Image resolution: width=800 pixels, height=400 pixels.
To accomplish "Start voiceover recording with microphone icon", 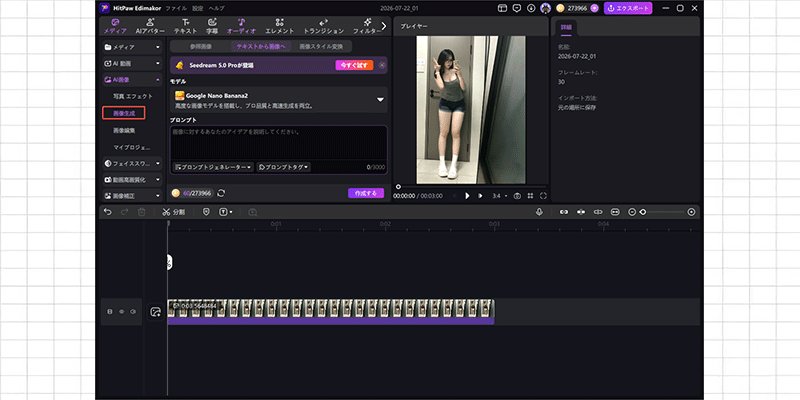I will (x=539, y=212).
